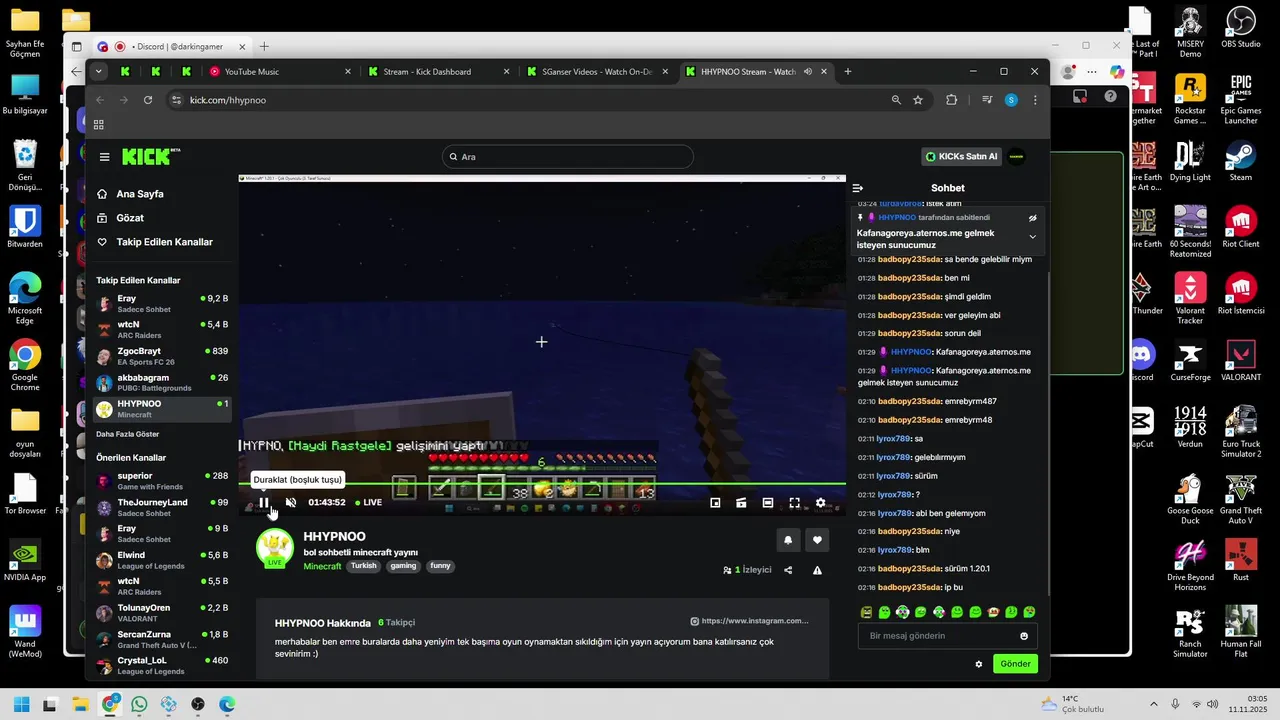Screen dimensions: 1280x720
Task: Focus the Ara search box
Action: coord(568,157)
